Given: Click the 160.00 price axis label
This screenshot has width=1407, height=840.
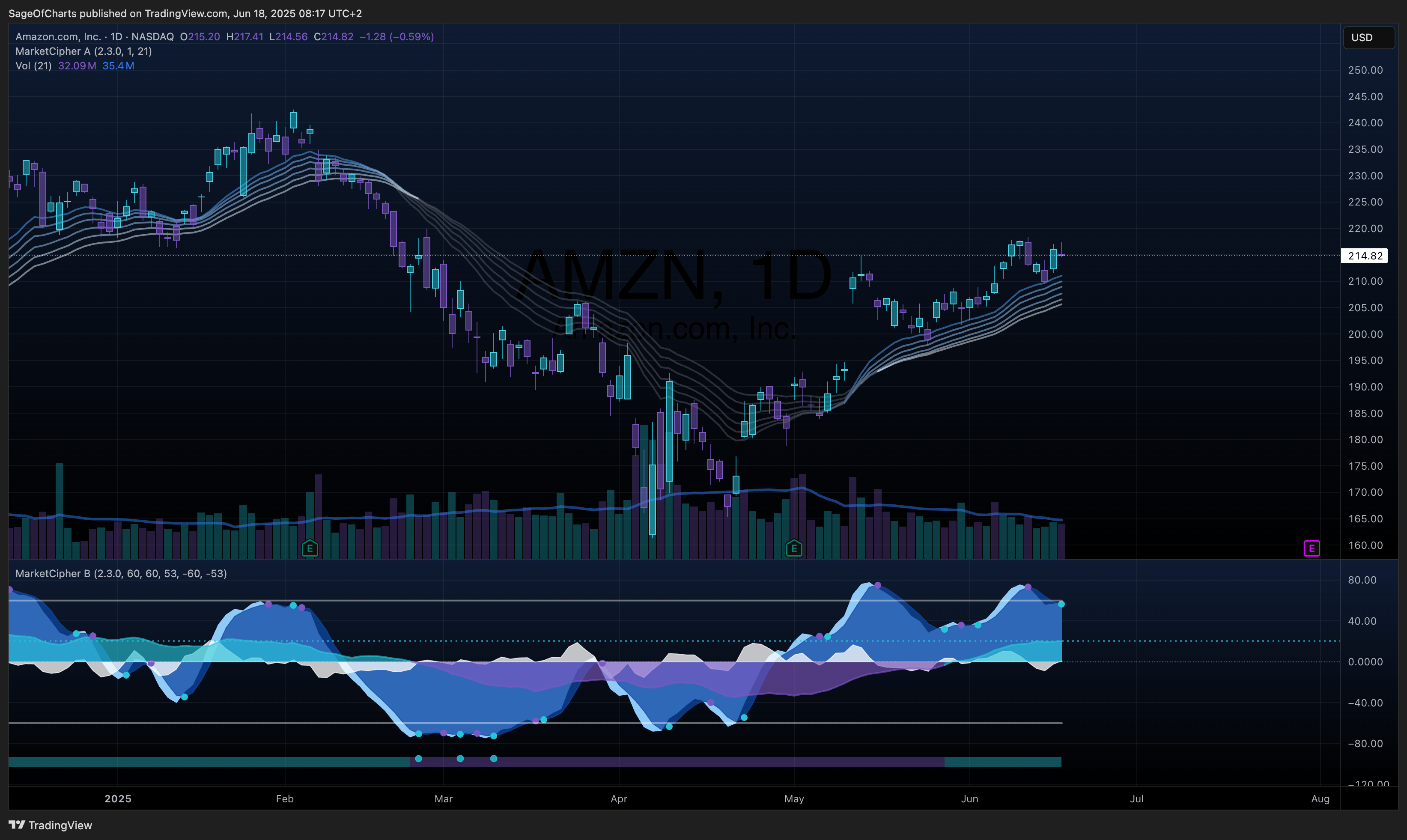Looking at the screenshot, I should tap(1365, 545).
